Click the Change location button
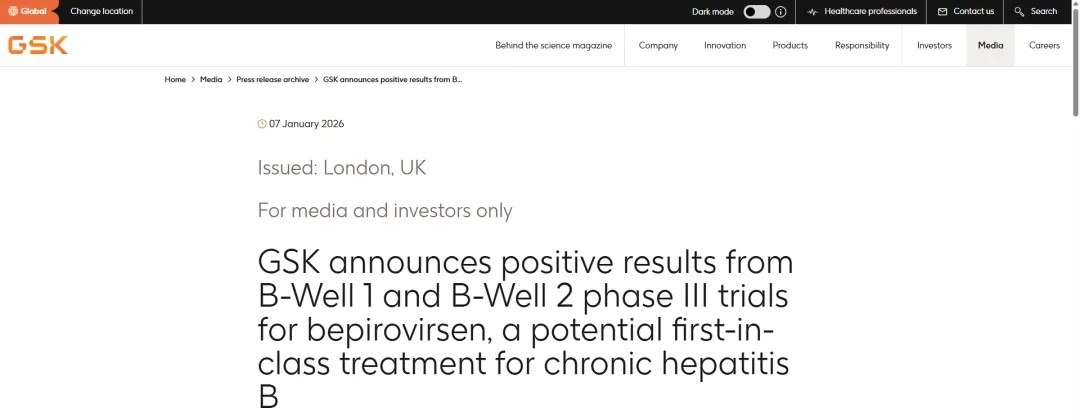Screen dimensions: 1080x417 tap(101, 12)
